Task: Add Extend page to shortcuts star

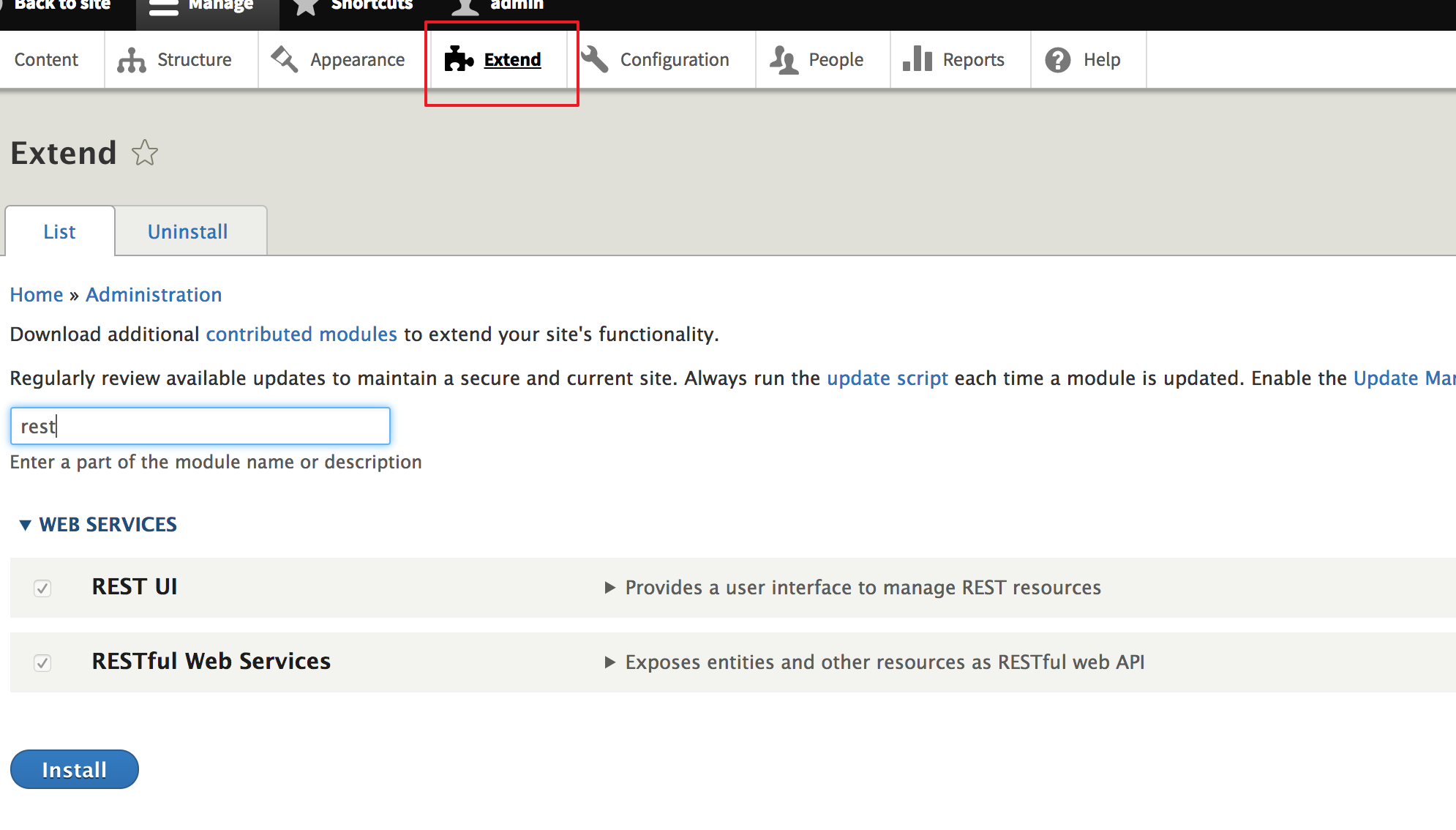Action: coord(145,153)
